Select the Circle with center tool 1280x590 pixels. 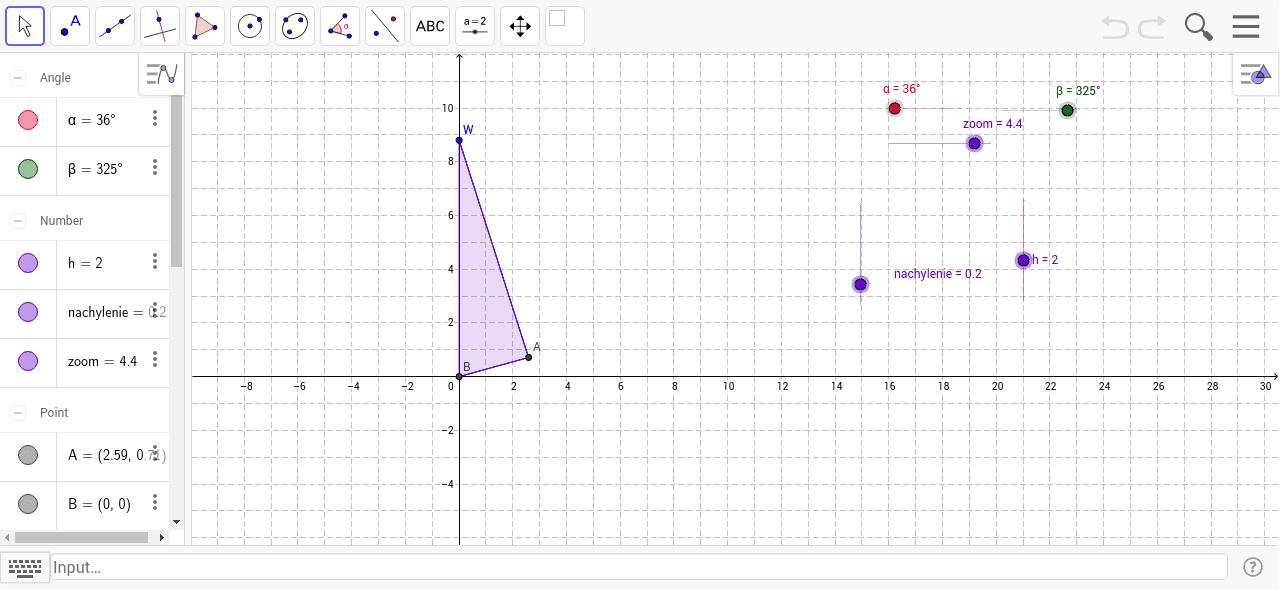tap(250, 26)
